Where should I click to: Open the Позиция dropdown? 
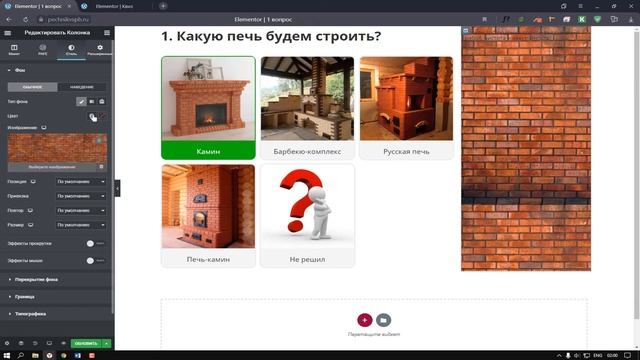81,182
